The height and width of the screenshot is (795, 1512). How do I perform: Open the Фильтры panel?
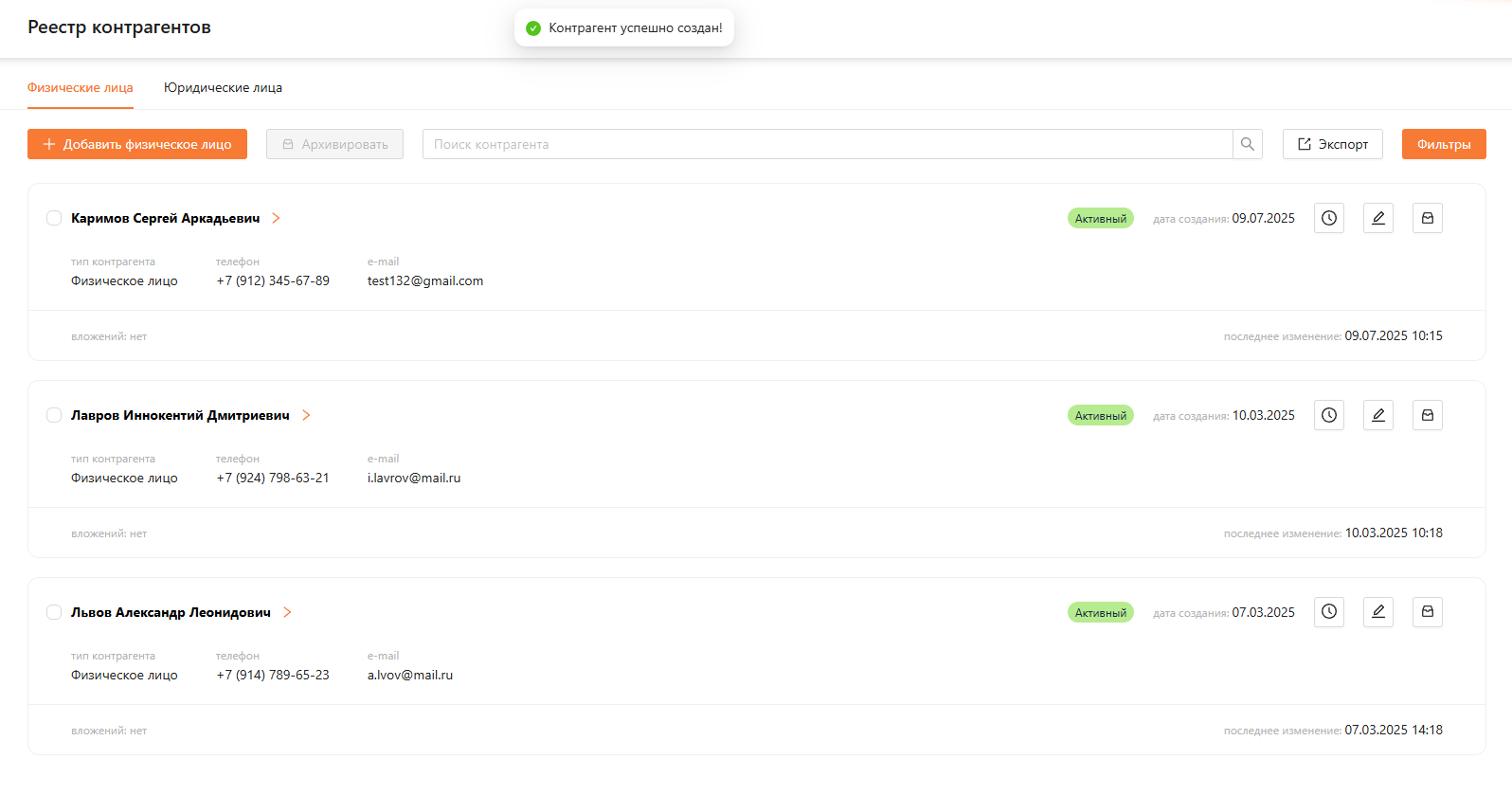pyautogui.click(x=1443, y=144)
